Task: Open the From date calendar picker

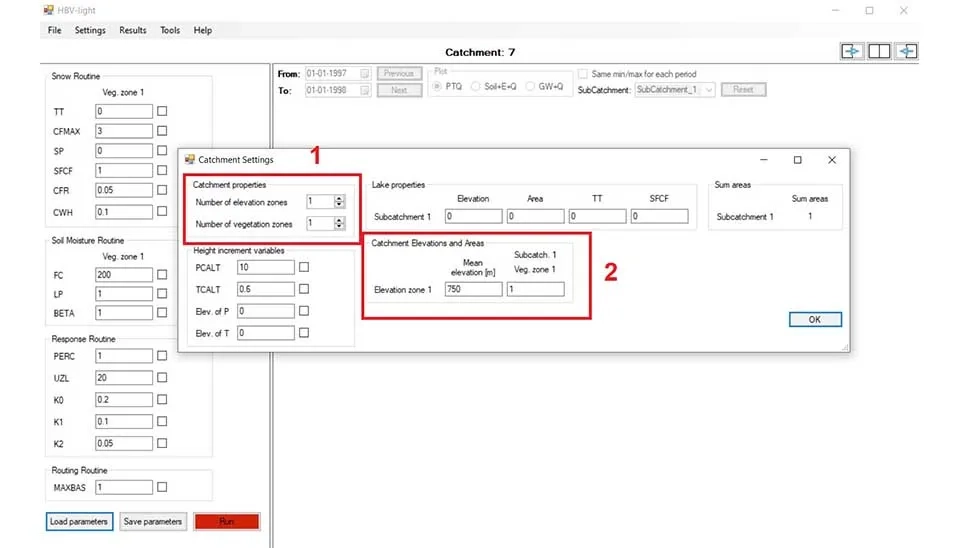Action: point(365,74)
